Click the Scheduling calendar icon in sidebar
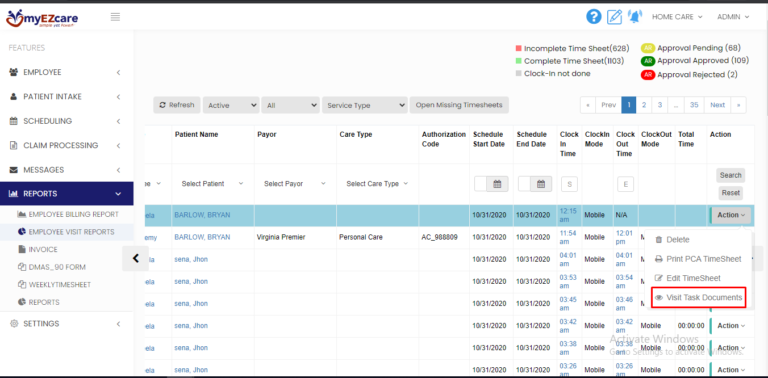Viewport: 768px width, 378px height. coord(14,121)
